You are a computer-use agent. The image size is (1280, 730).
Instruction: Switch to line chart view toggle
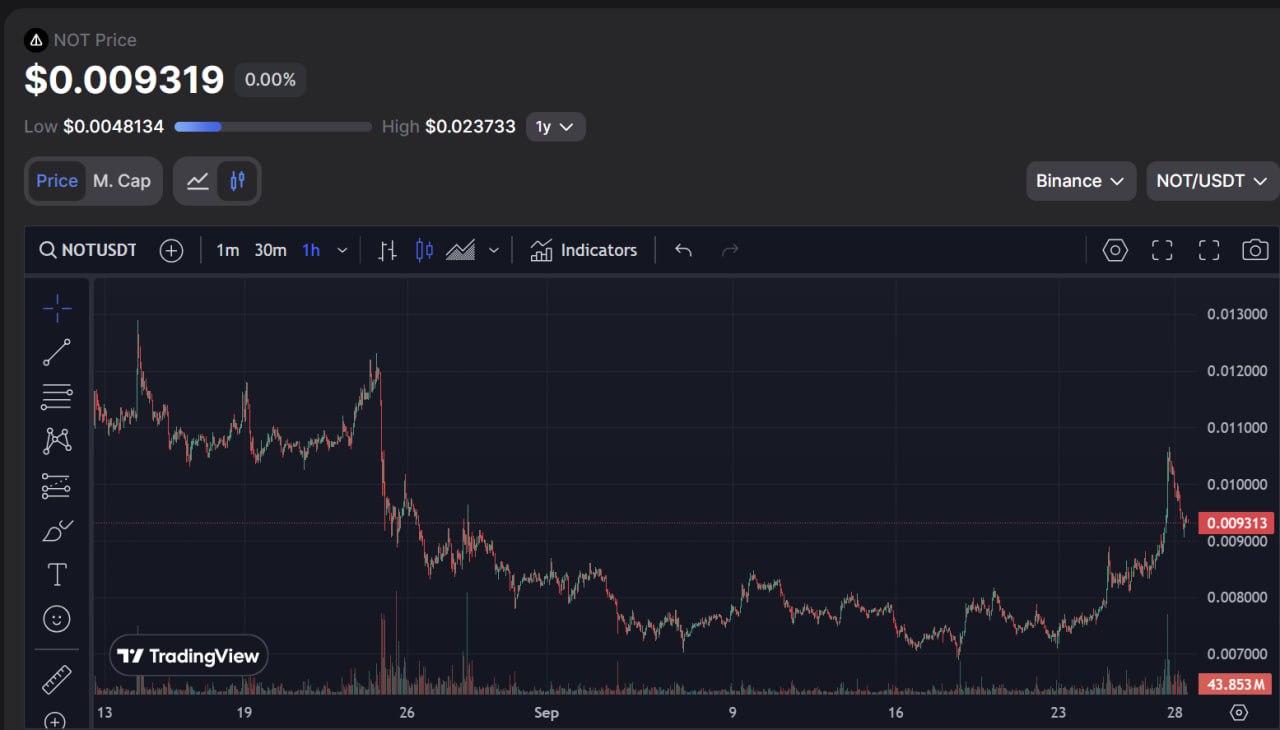198,181
